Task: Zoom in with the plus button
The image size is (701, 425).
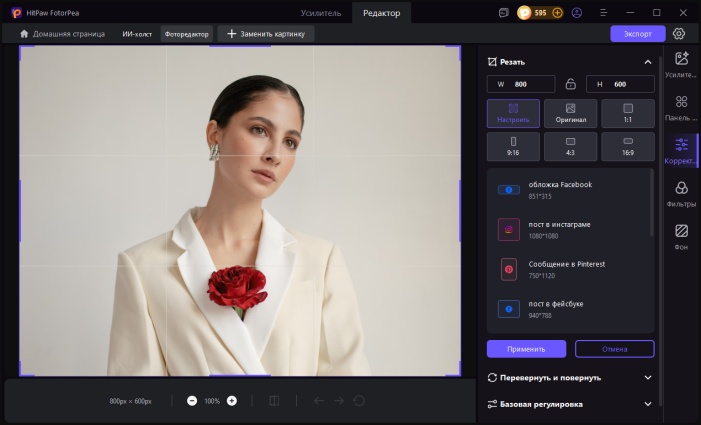Action: [x=232, y=401]
